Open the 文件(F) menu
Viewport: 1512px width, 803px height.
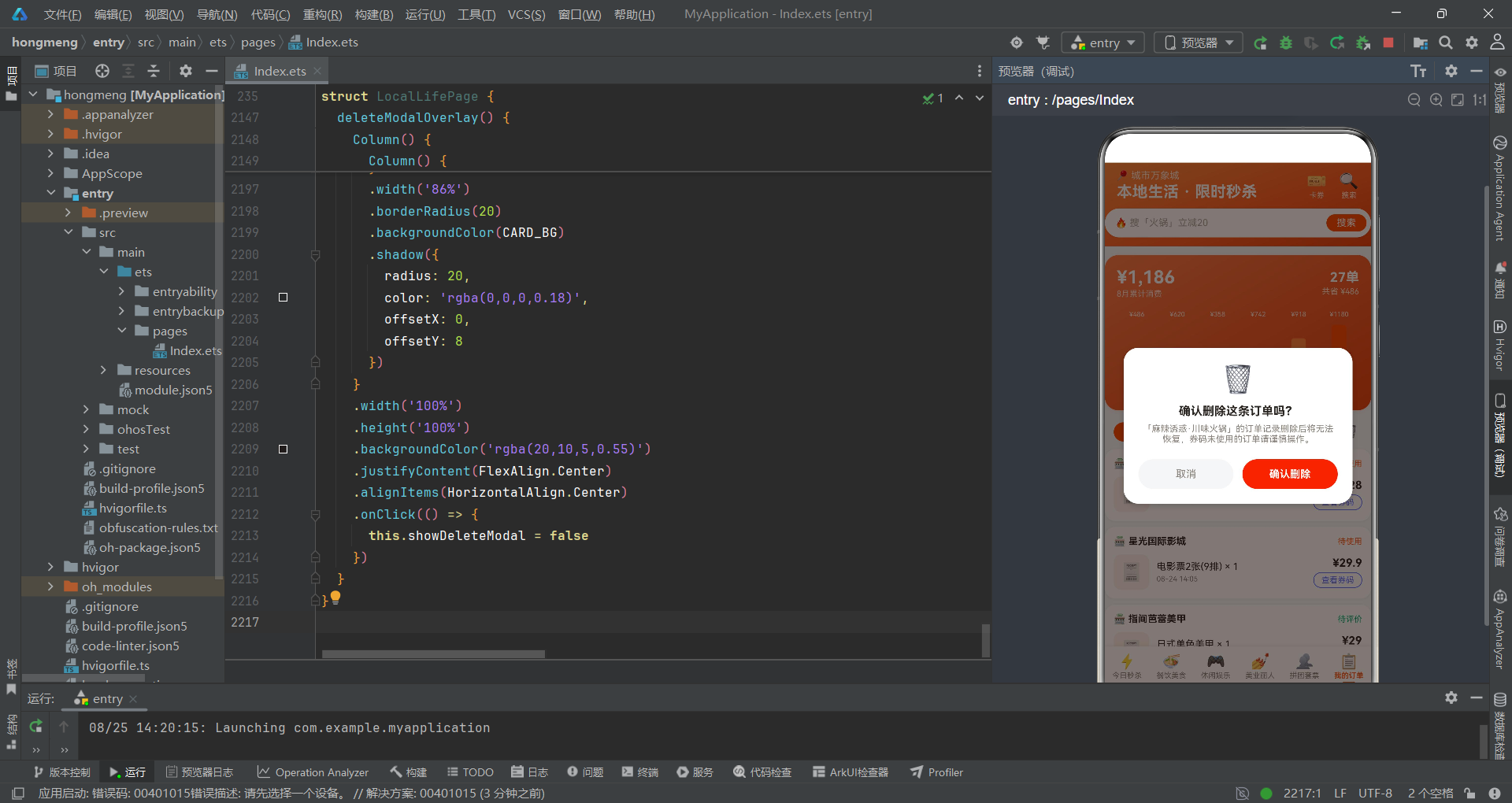click(x=62, y=14)
